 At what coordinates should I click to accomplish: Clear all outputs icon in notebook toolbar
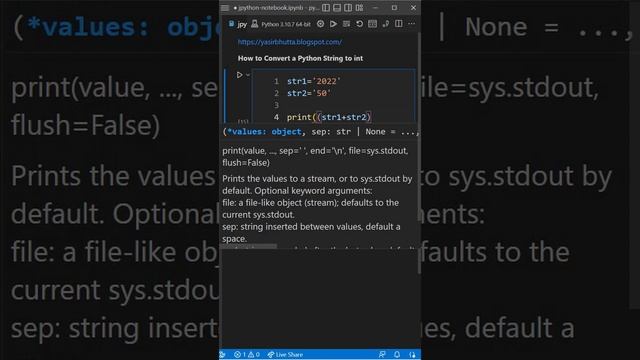click(347, 24)
